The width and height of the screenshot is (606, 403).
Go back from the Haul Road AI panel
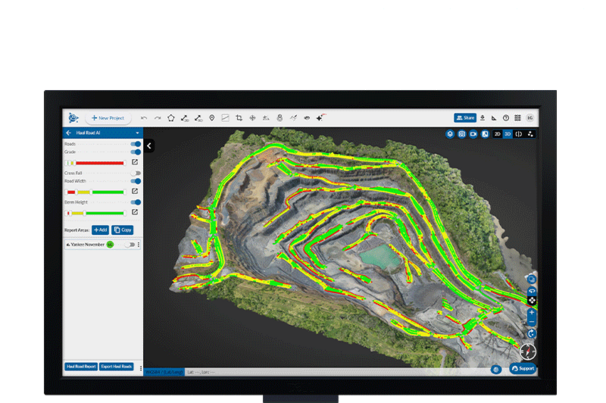69,133
